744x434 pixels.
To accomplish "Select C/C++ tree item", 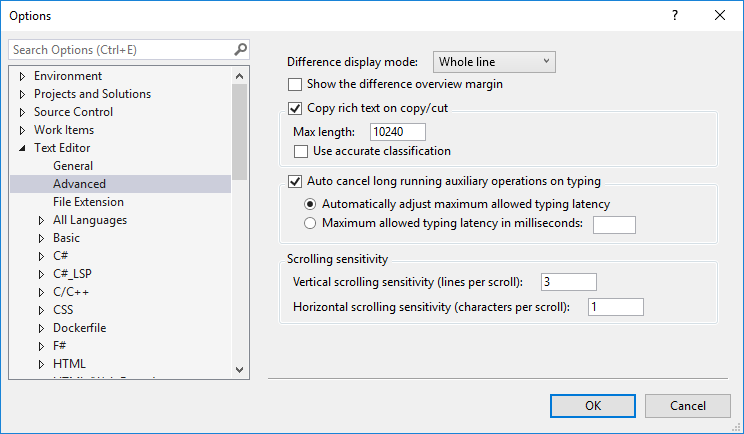I will (71, 292).
